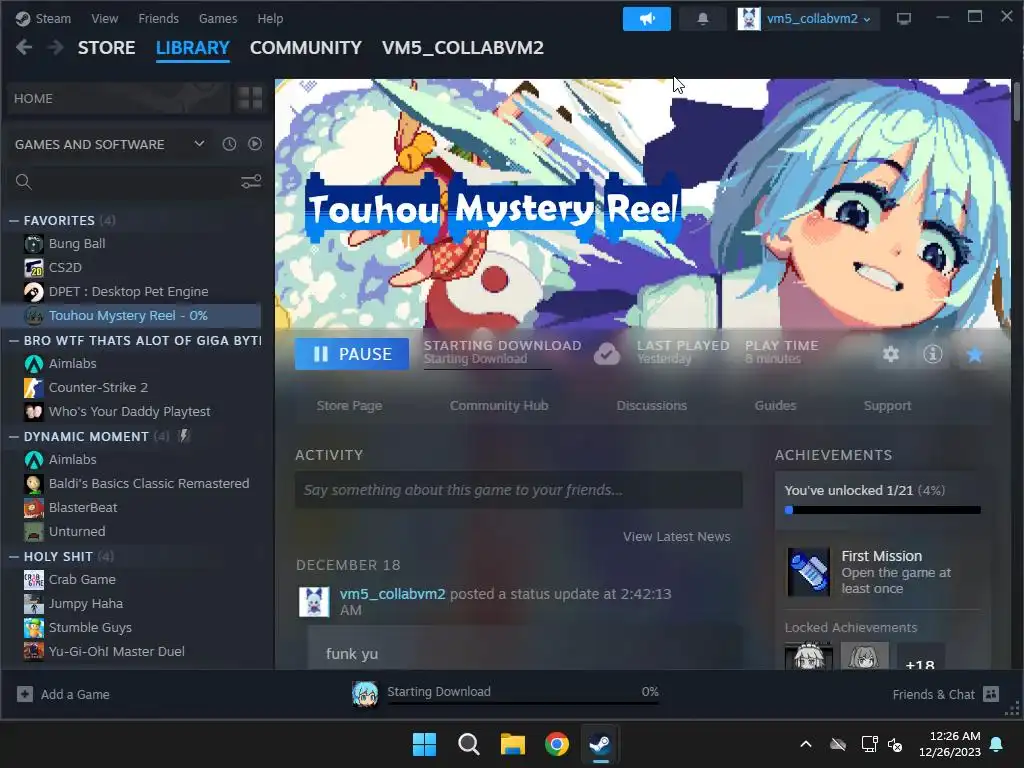Open the Steam menu
Viewport: 1024px width, 768px height.
pos(44,18)
